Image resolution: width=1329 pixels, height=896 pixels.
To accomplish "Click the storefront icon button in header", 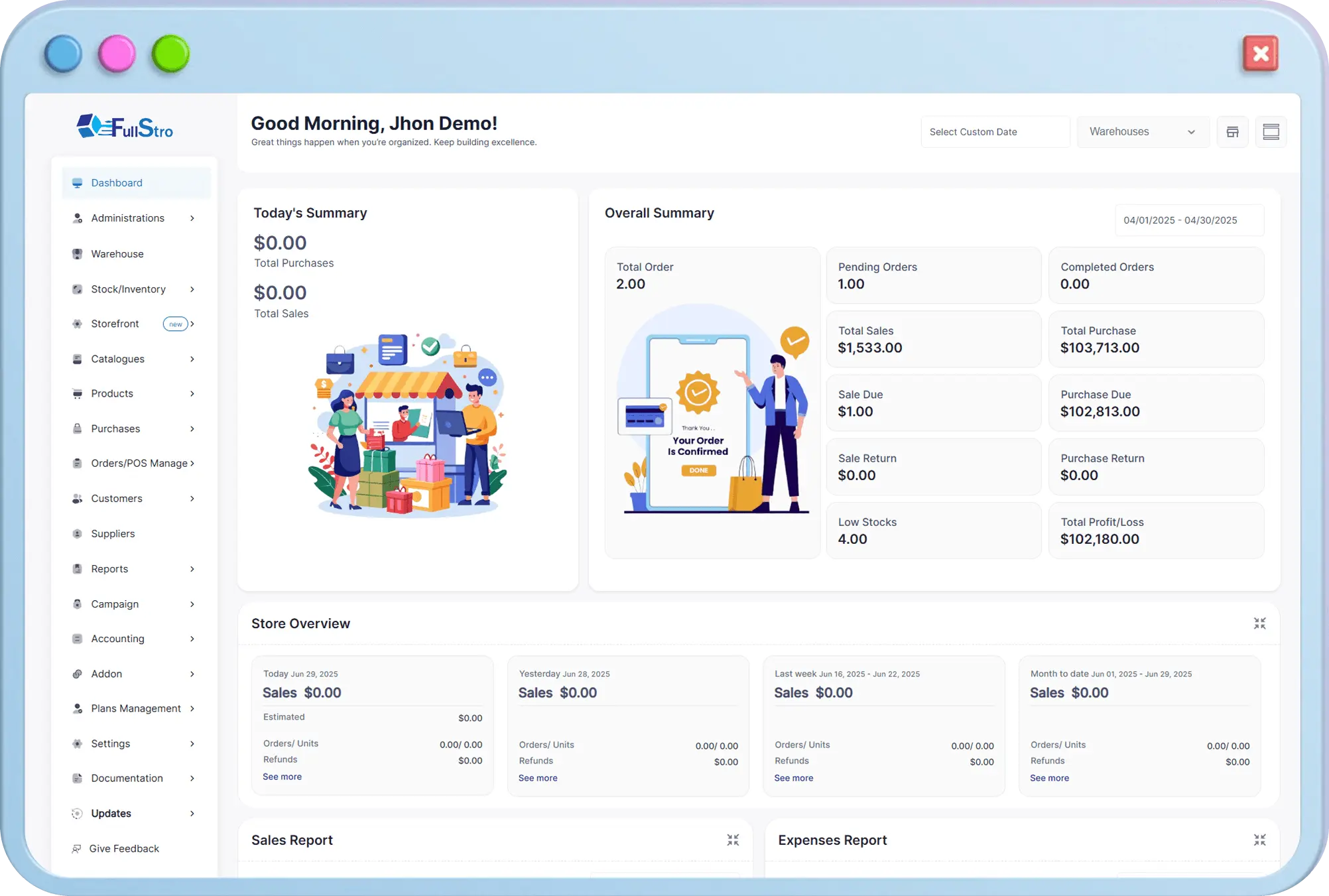I will pyautogui.click(x=1232, y=132).
